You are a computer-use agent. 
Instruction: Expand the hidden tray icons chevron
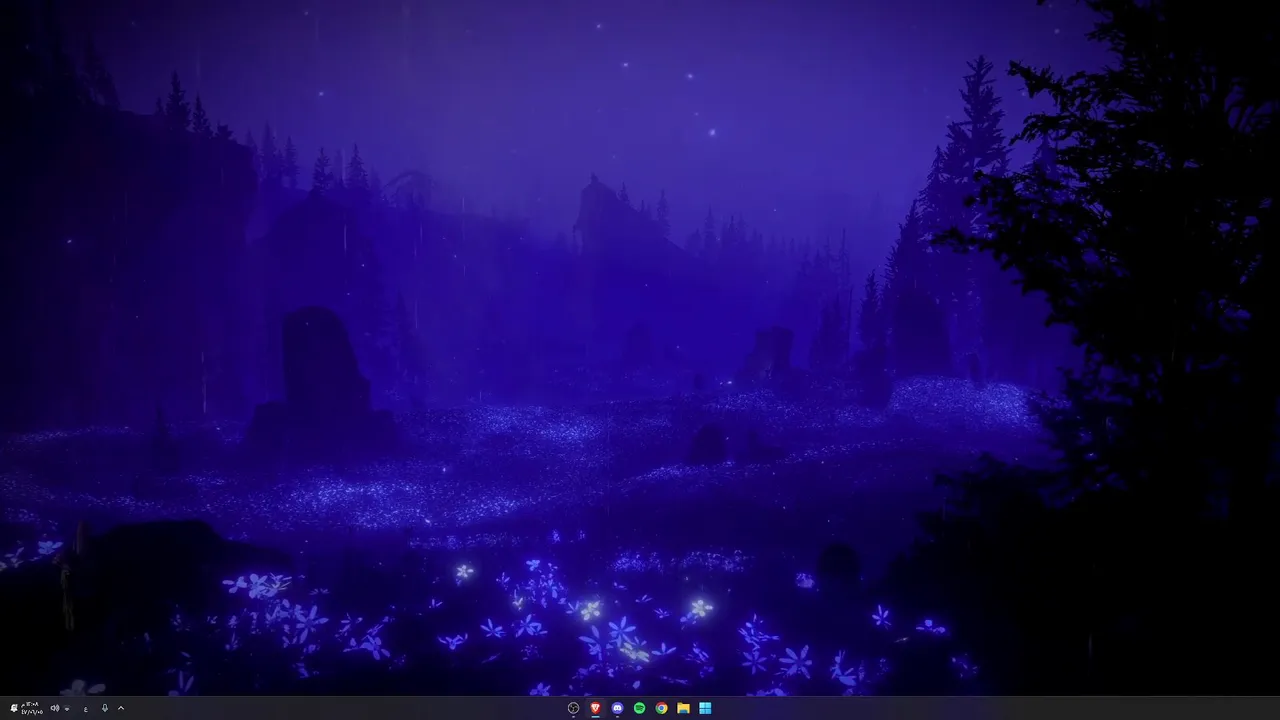click(121, 708)
